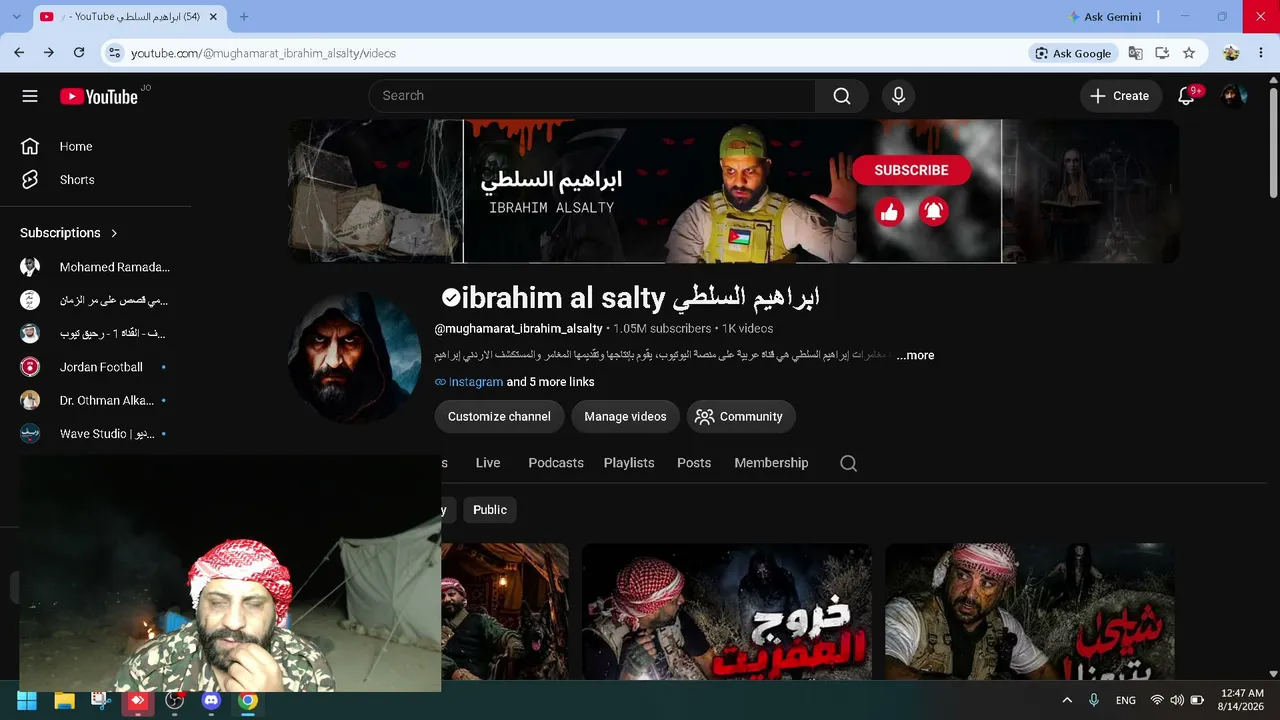This screenshot has height=720, width=1280.
Task: Open the notifications bell
Action: tap(1186, 96)
